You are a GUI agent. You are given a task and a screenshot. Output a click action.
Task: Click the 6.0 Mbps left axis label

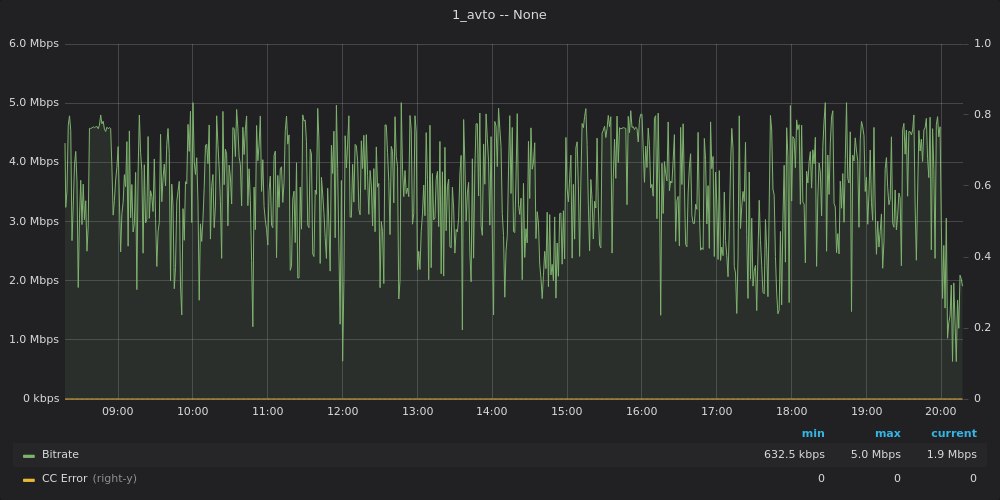[34, 43]
